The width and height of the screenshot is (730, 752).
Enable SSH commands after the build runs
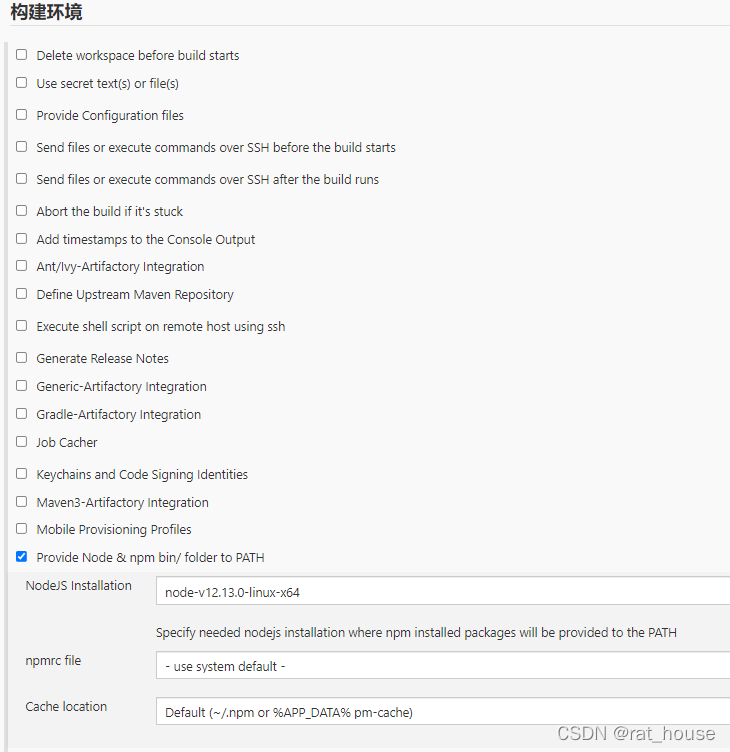click(22, 179)
